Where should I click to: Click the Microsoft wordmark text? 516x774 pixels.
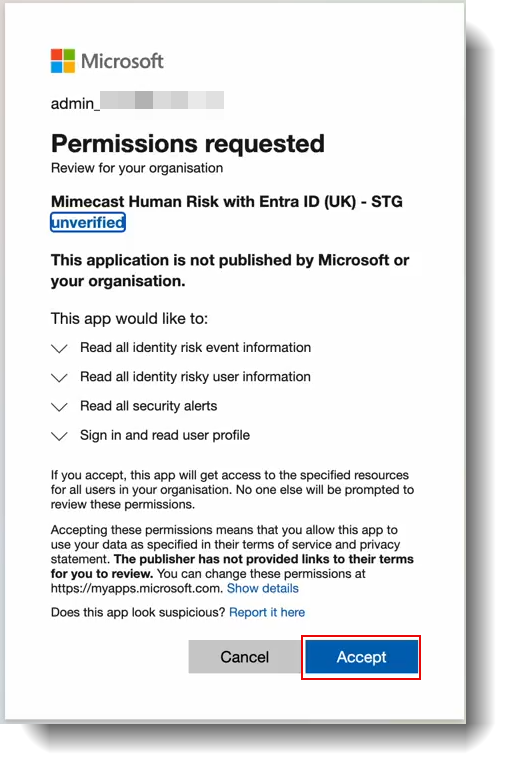(x=122, y=61)
